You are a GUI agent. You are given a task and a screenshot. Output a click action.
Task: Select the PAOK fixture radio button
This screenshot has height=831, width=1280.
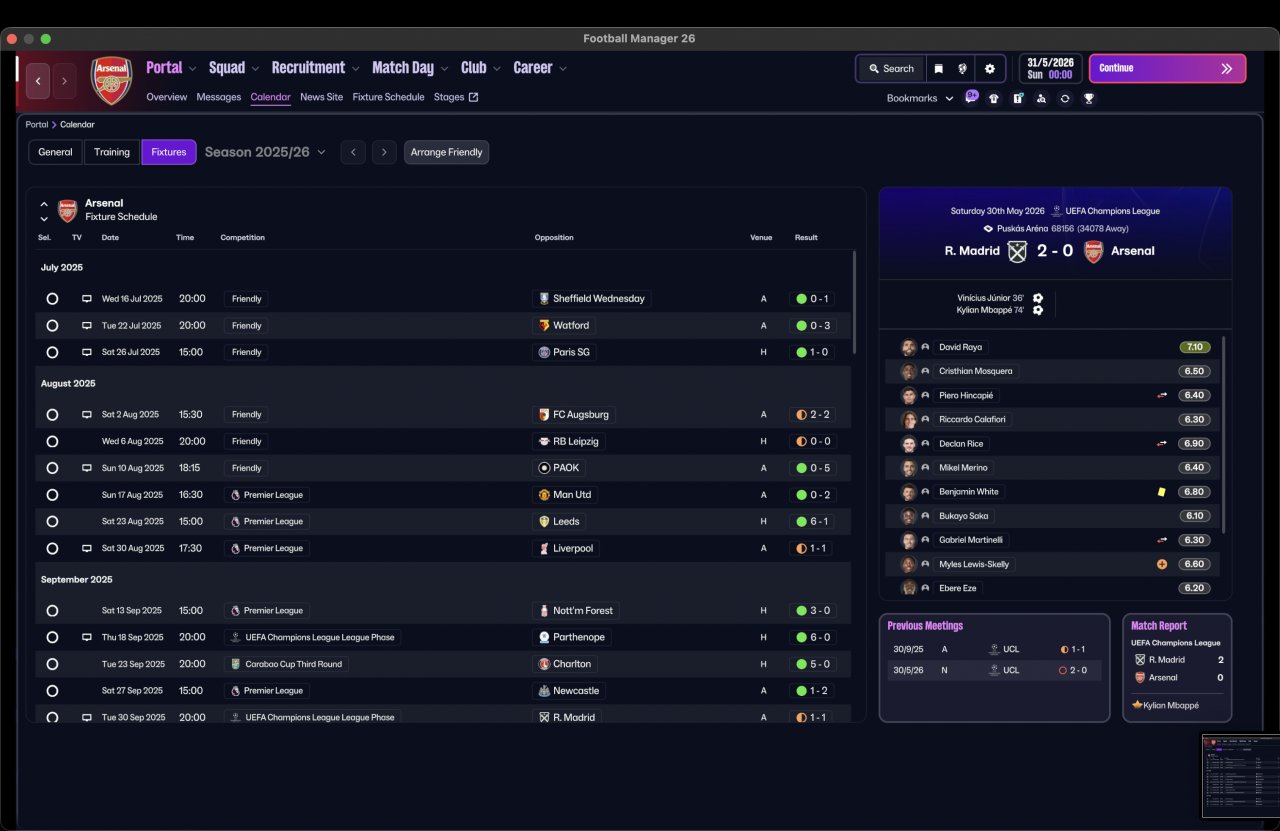click(52, 468)
